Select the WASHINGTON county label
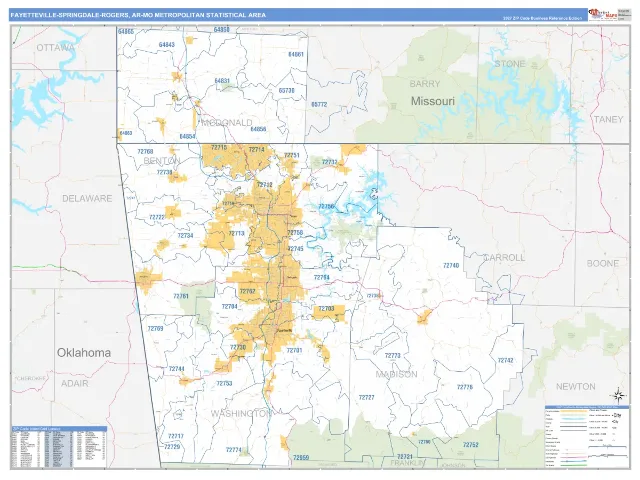 click(x=241, y=413)
